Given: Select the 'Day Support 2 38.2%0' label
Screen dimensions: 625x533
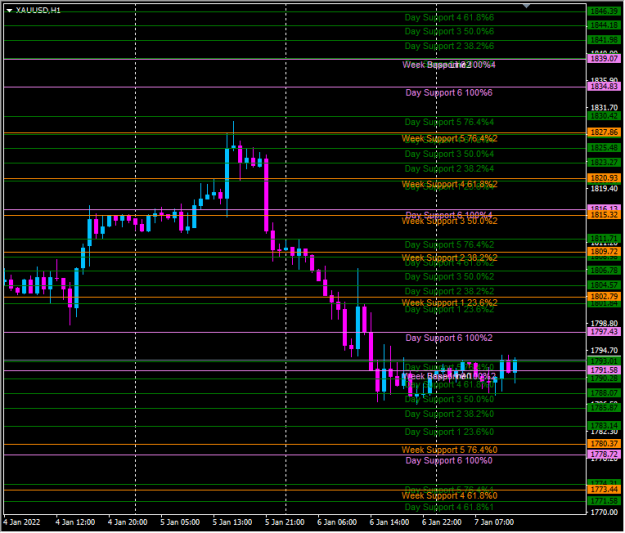Looking at the screenshot, I should (x=449, y=414).
